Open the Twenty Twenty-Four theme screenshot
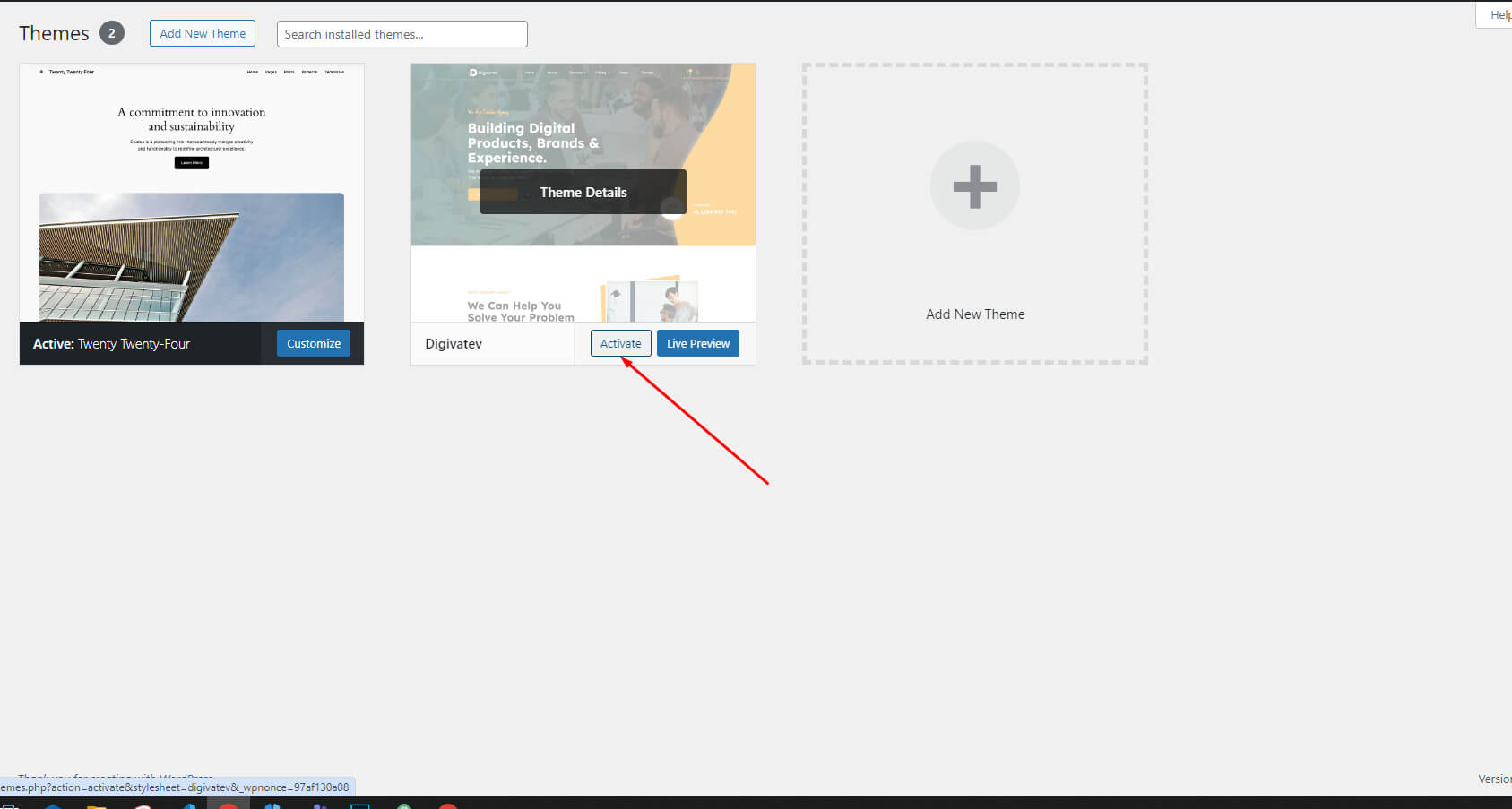1512x809 pixels. coord(192,193)
